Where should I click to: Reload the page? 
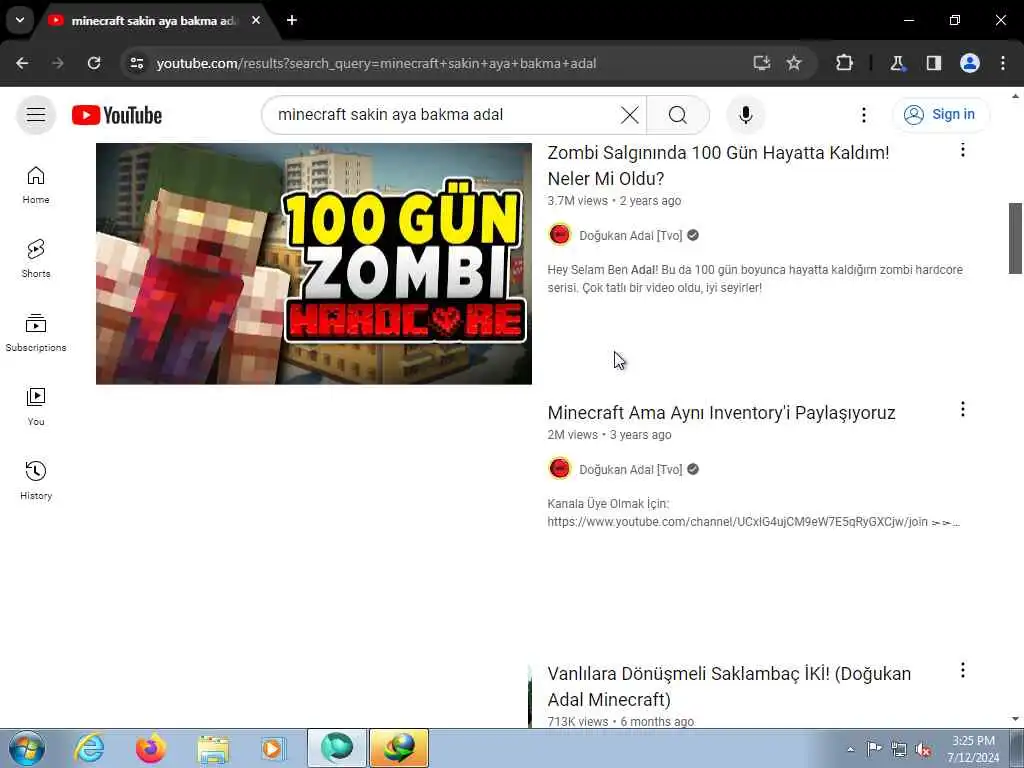tap(94, 63)
